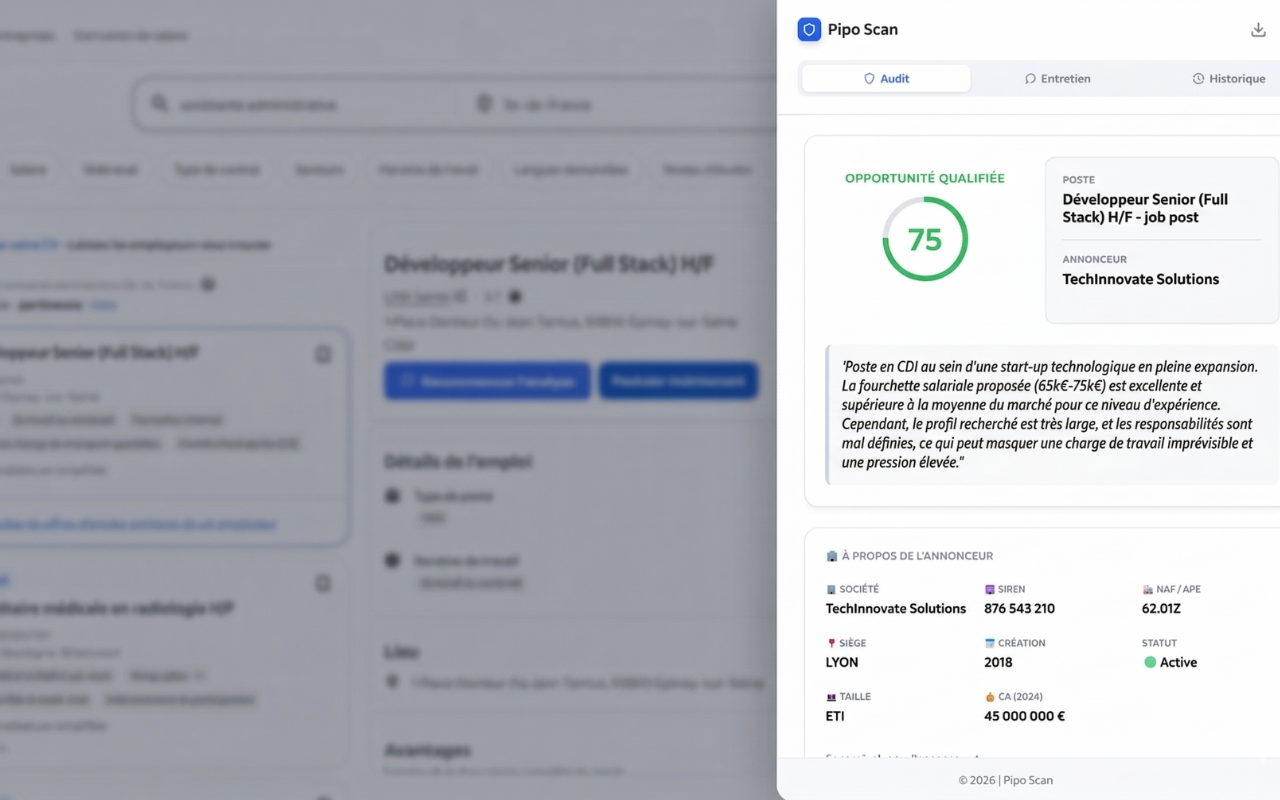This screenshot has width=1280, height=800.
Task: Expand the Horaires de travail filter
Action: 429,170
